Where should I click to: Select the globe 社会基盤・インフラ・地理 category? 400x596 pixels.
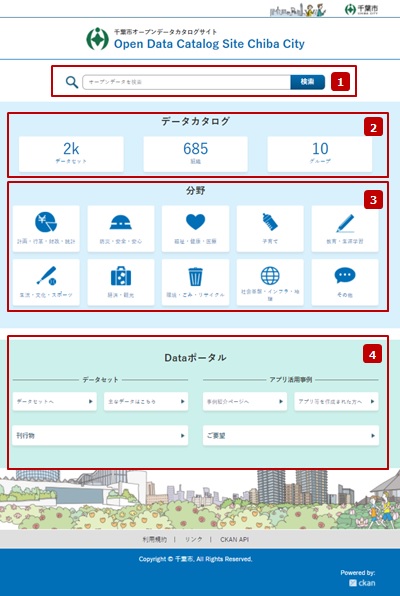tap(270, 282)
